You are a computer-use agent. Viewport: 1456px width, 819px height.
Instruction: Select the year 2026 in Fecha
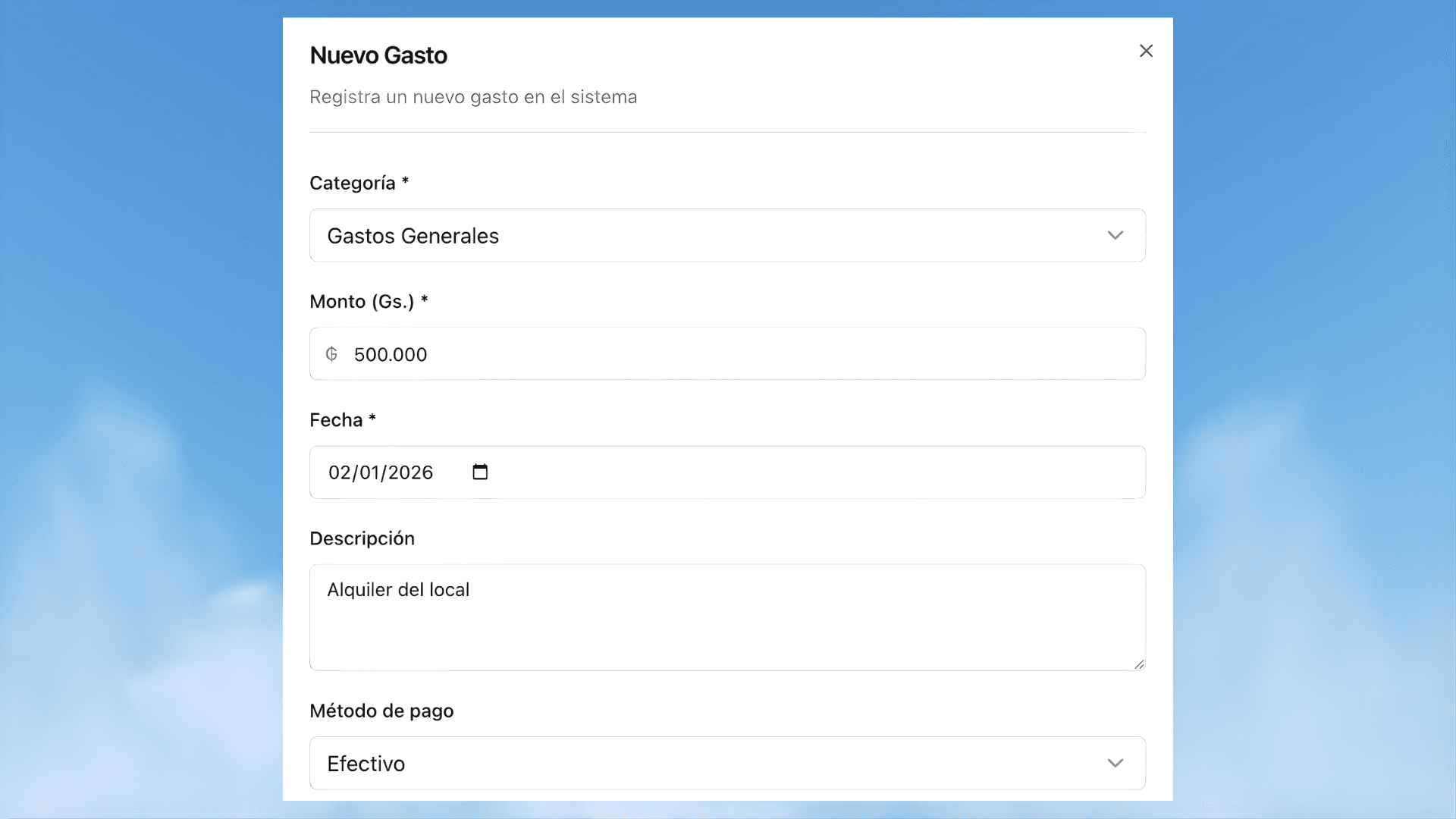(x=410, y=472)
